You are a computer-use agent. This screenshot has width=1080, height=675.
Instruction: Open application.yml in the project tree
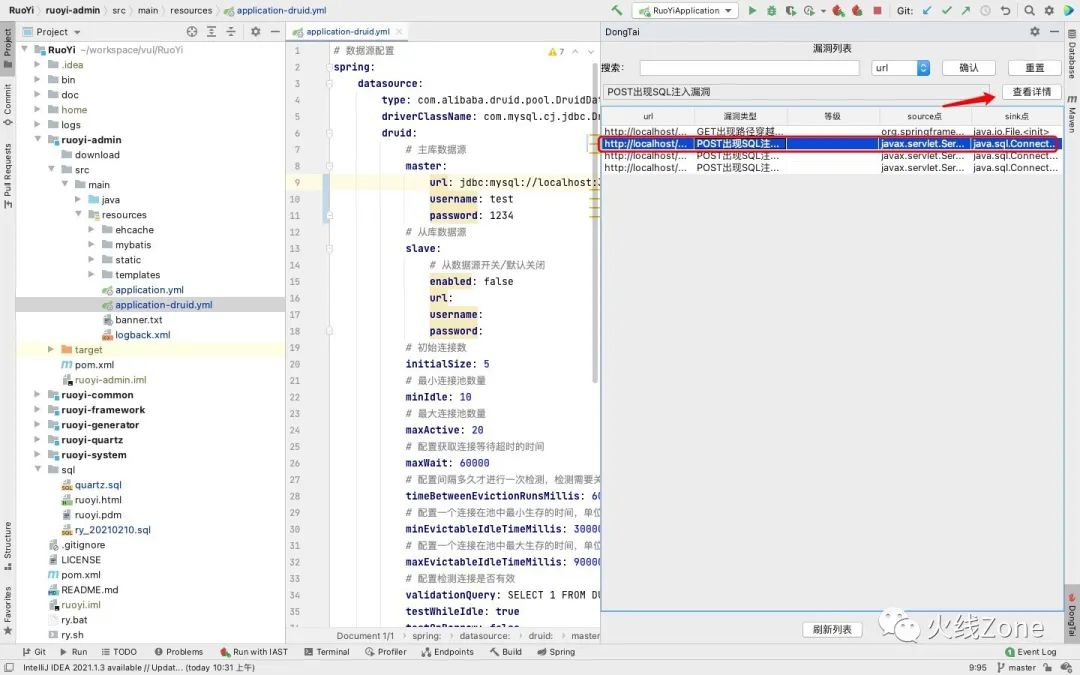tap(149, 290)
